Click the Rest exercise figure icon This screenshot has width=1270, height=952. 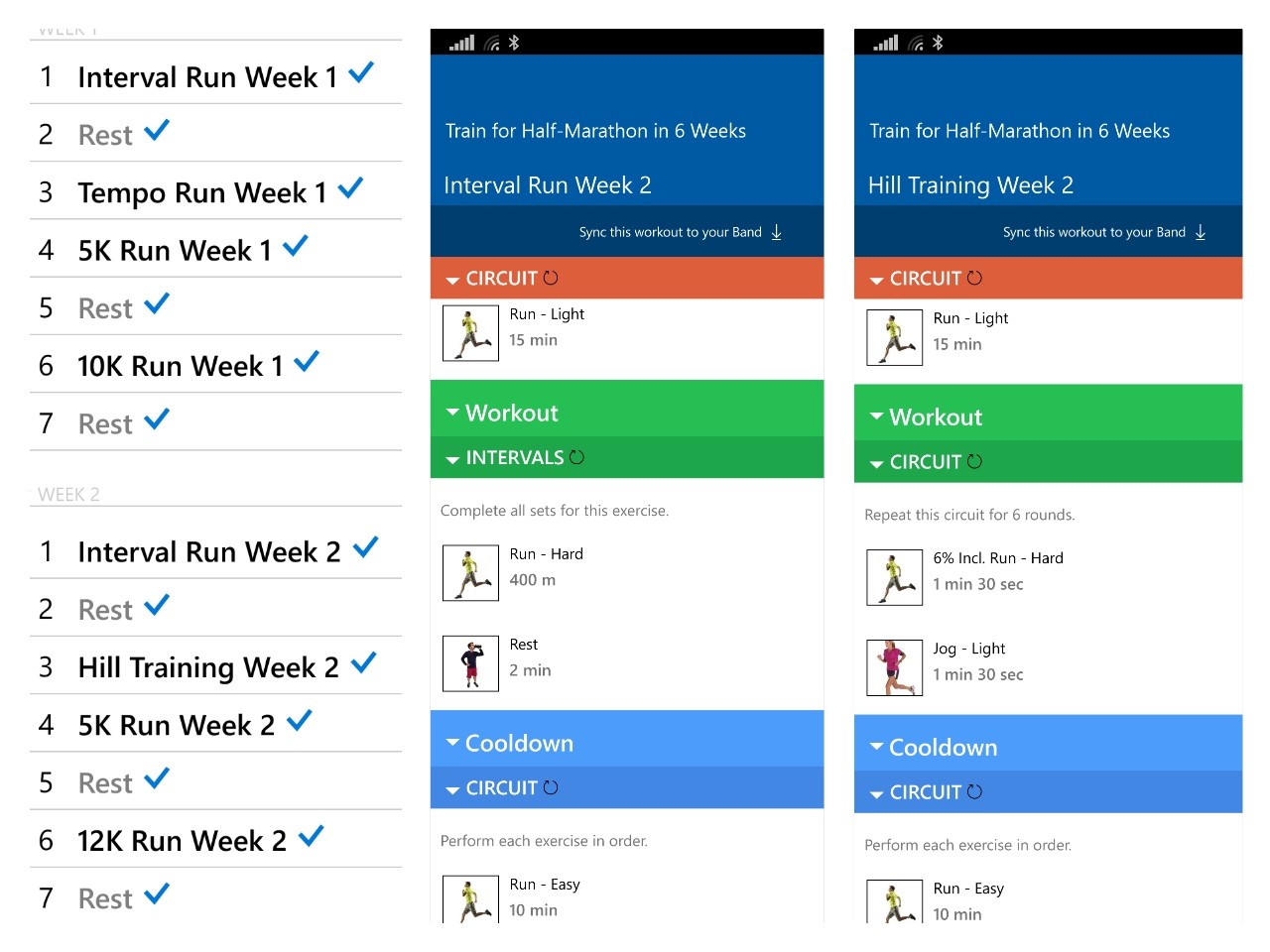tap(469, 663)
